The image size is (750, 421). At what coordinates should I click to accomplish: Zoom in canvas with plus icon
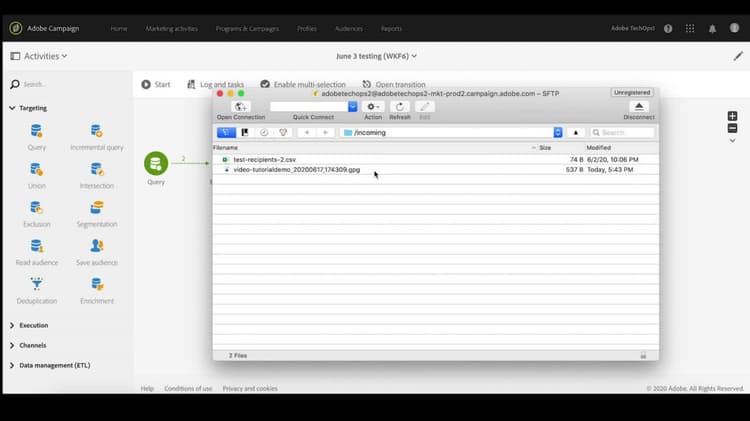(x=732, y=116)
